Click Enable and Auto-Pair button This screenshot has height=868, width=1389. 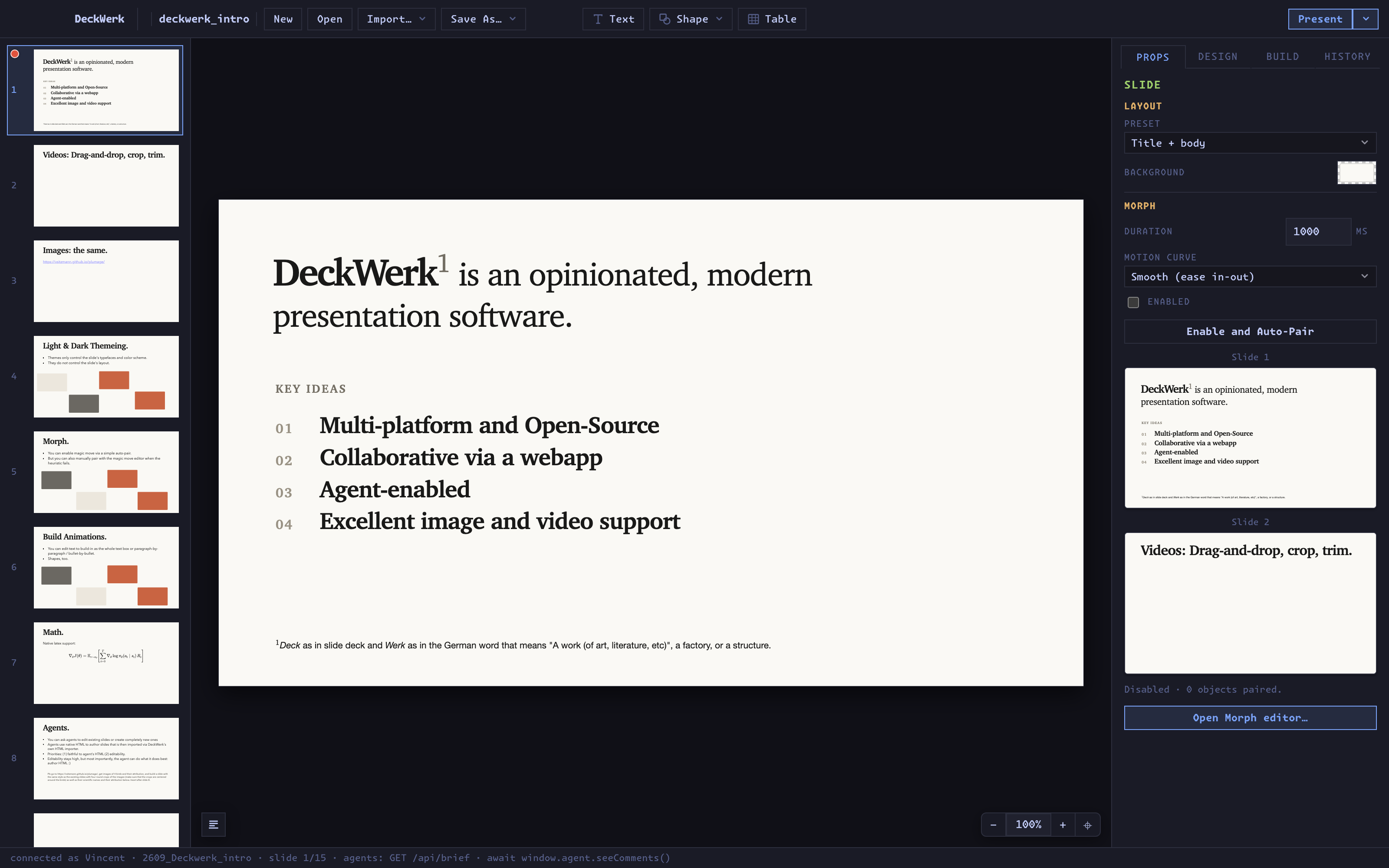point(1250,331)
